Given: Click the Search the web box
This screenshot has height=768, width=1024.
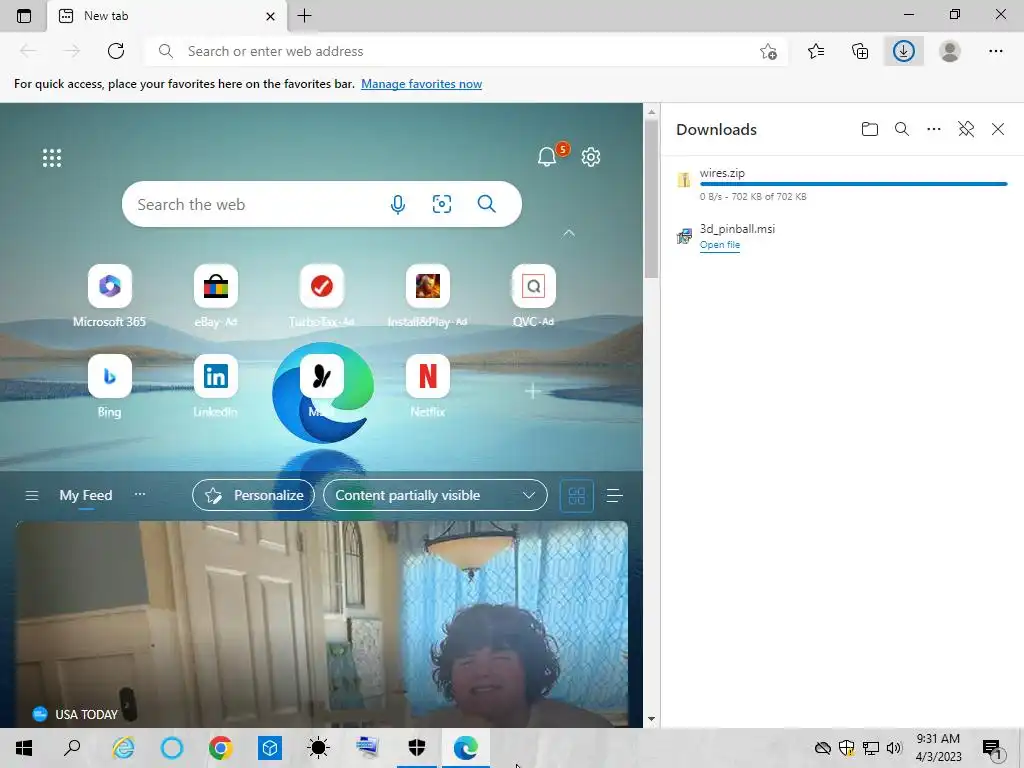Looking at the screenshot, I should (321, 204).
